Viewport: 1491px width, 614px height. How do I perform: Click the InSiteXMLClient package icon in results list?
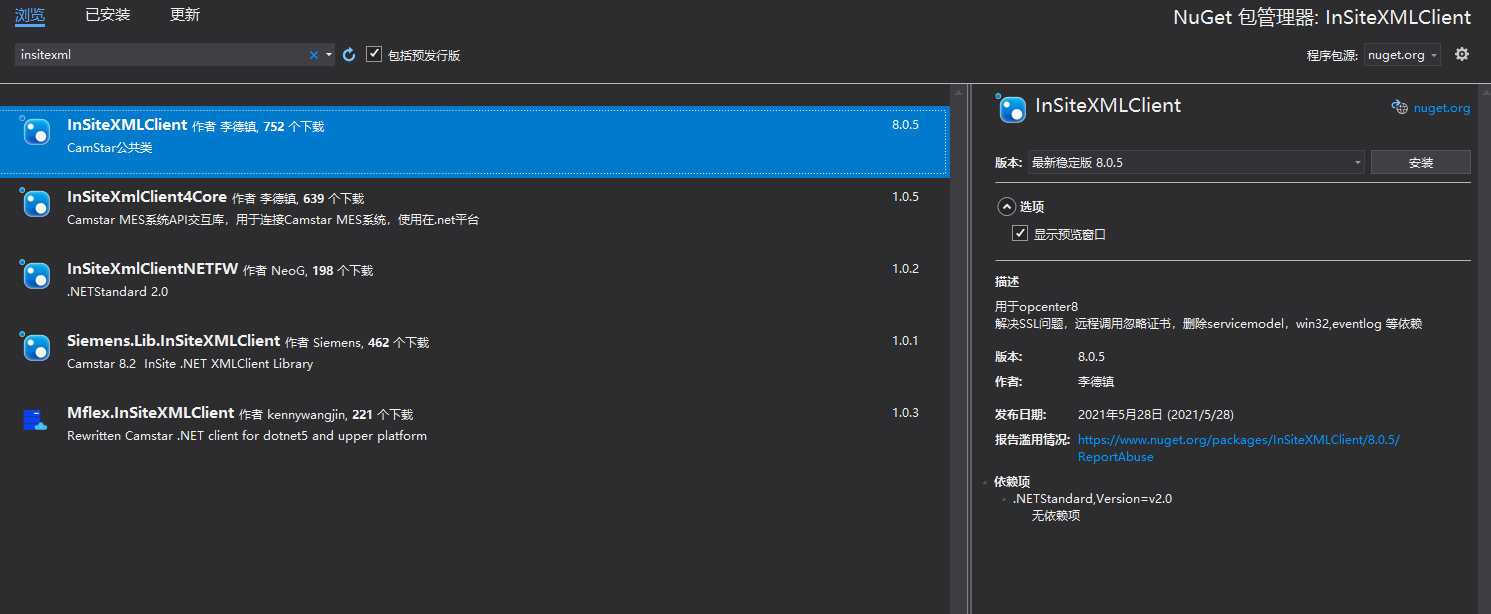point(36,131)
